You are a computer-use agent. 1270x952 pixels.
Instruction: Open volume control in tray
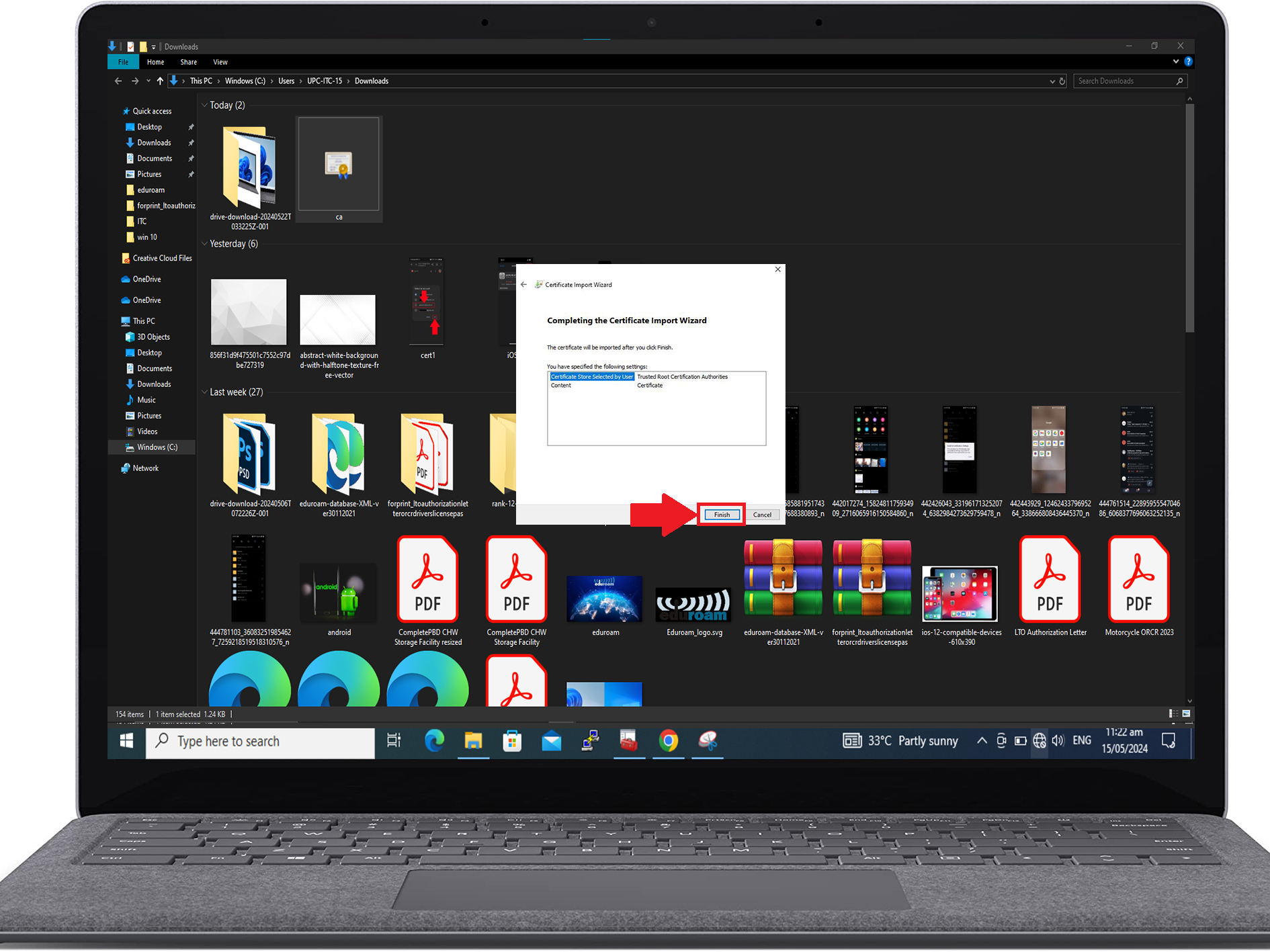tap(1058, 741)
